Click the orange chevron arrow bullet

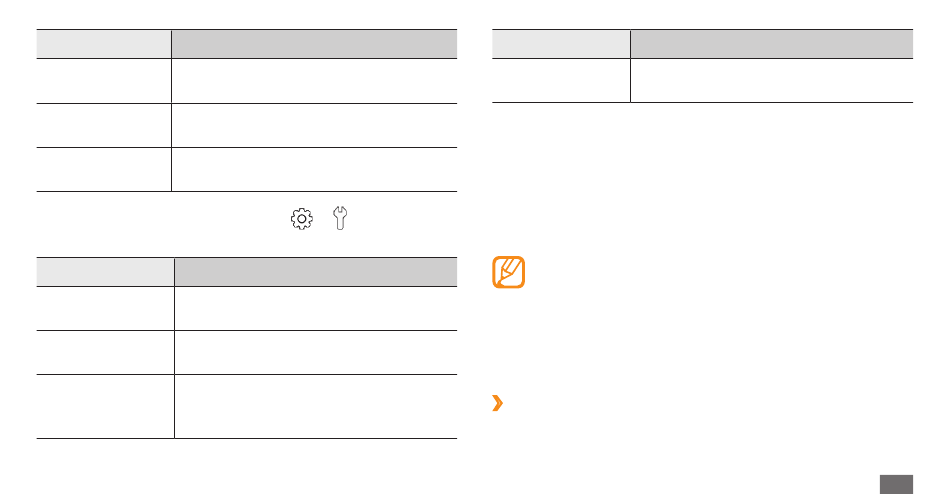tap(497, 403)
